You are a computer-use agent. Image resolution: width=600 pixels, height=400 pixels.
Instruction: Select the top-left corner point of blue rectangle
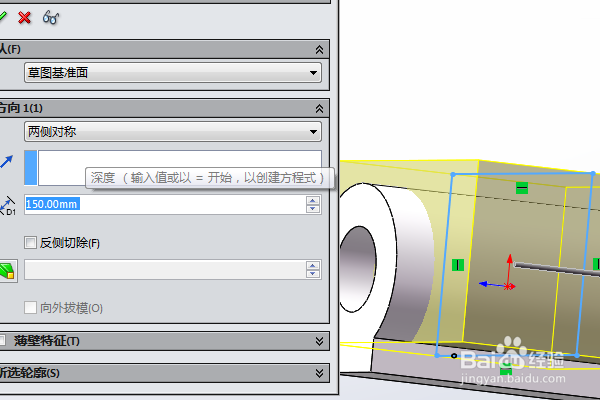coord(453,175)
